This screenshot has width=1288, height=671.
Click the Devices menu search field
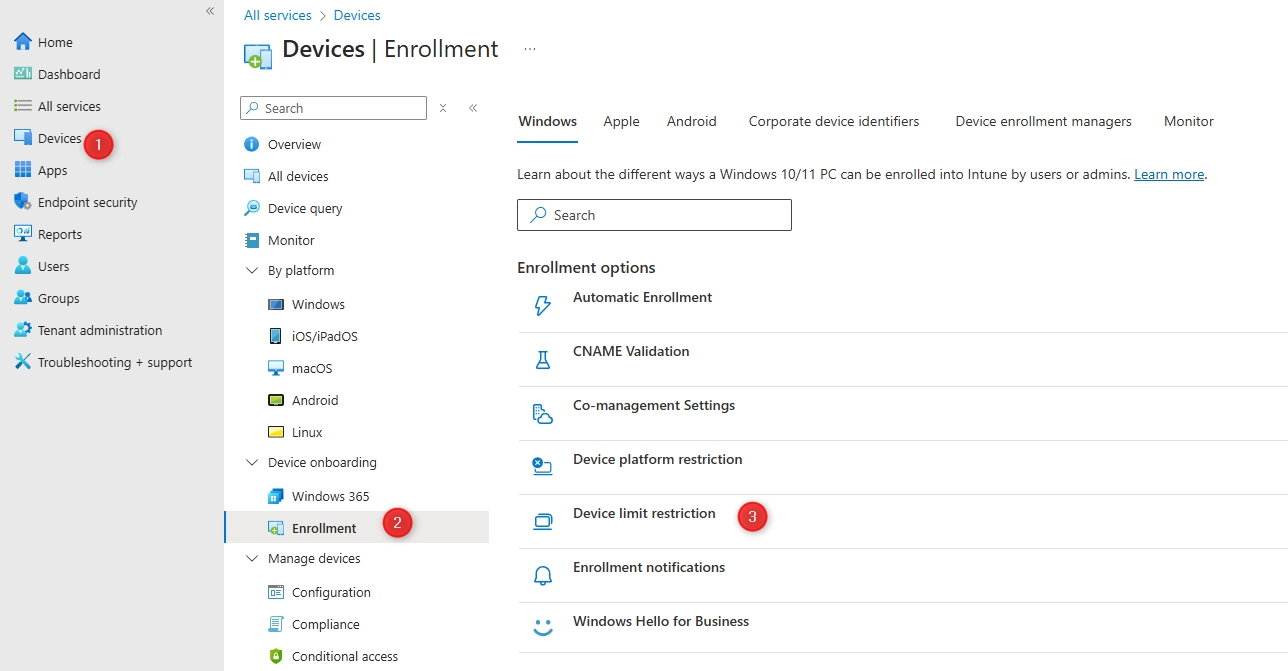(333, 108)
